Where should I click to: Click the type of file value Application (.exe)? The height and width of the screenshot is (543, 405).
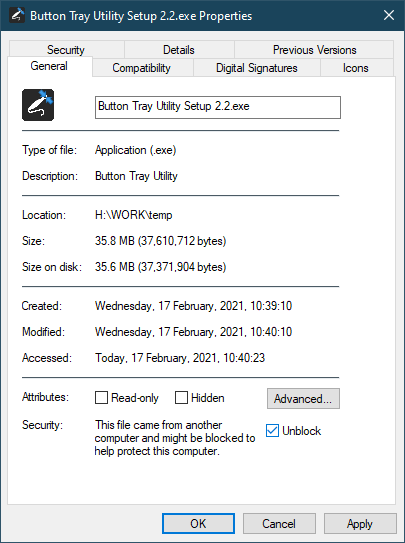click(136, 150)
